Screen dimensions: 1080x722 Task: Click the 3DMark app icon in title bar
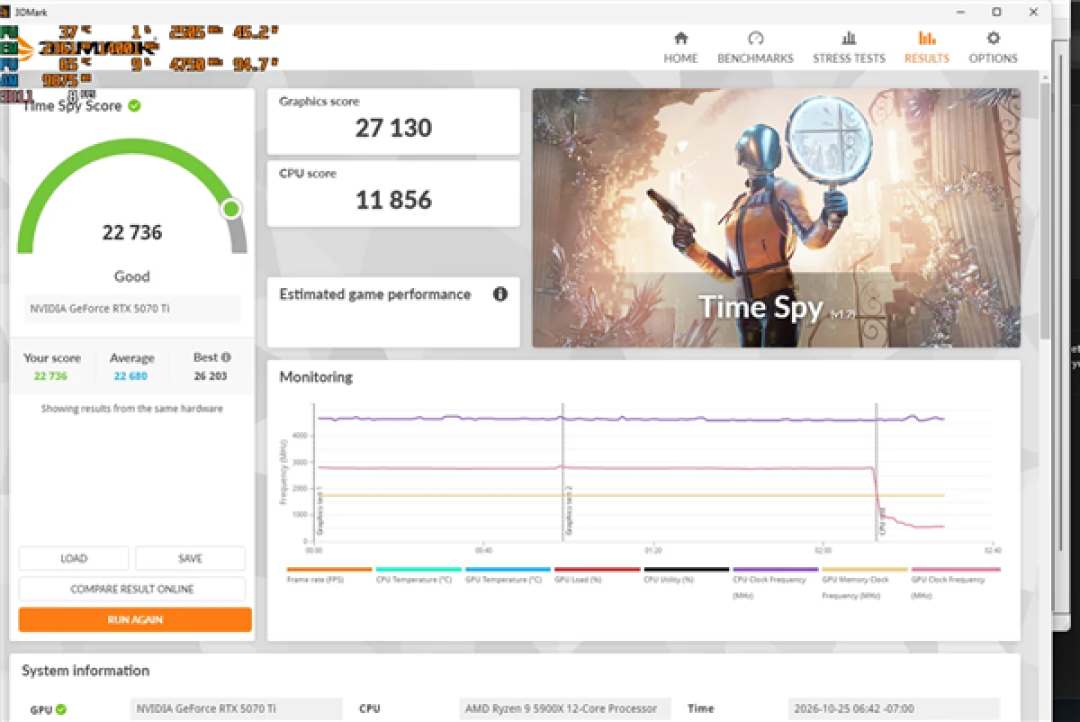[x=6, y=12]
